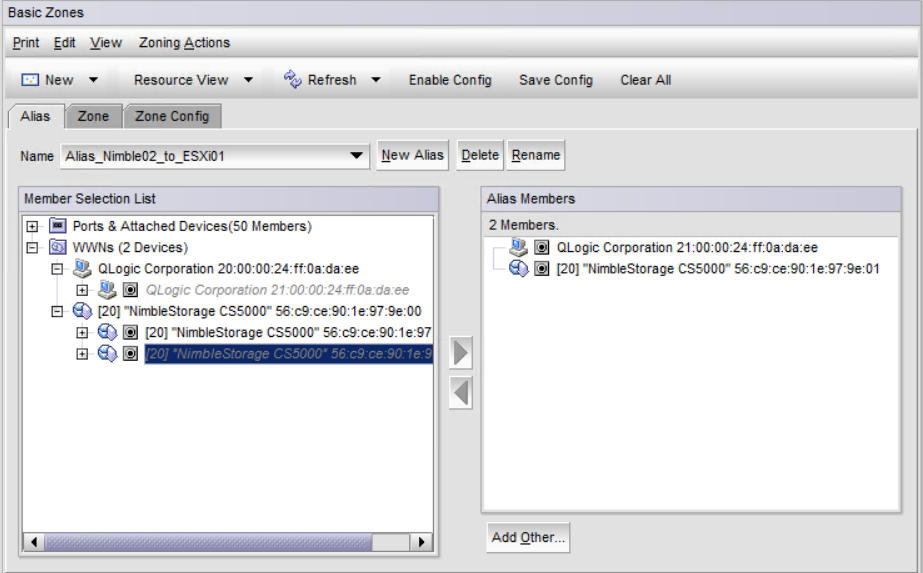Select alias member NimbleStorage 56:c9:ce:90:1e:97:9e:01
This screenshot has height=573, width=923.
(x=718, y=269)
